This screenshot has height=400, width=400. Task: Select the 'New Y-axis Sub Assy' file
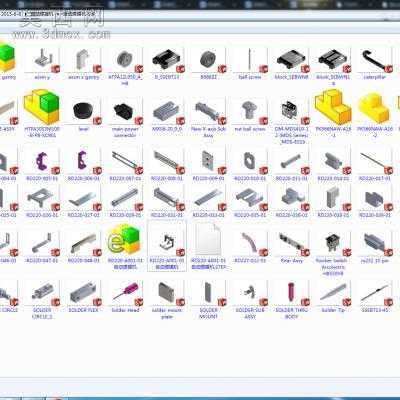(208, 111)
